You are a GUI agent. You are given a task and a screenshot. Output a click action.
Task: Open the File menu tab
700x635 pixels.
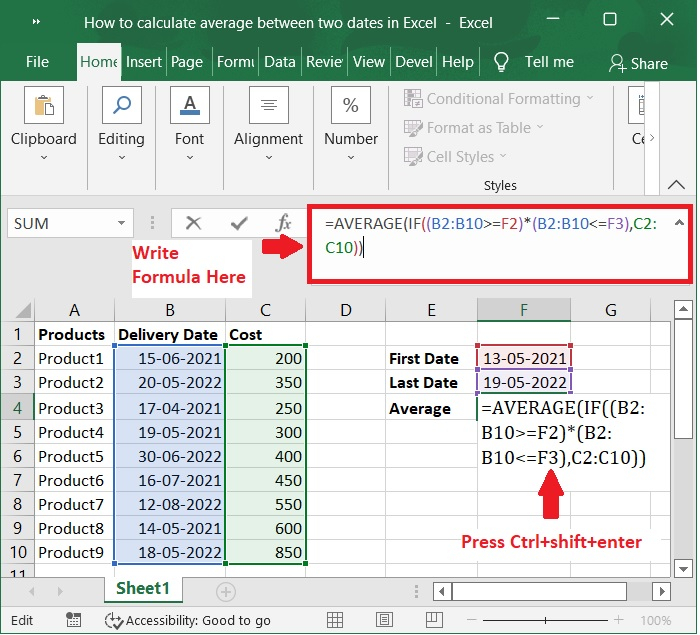37,62
